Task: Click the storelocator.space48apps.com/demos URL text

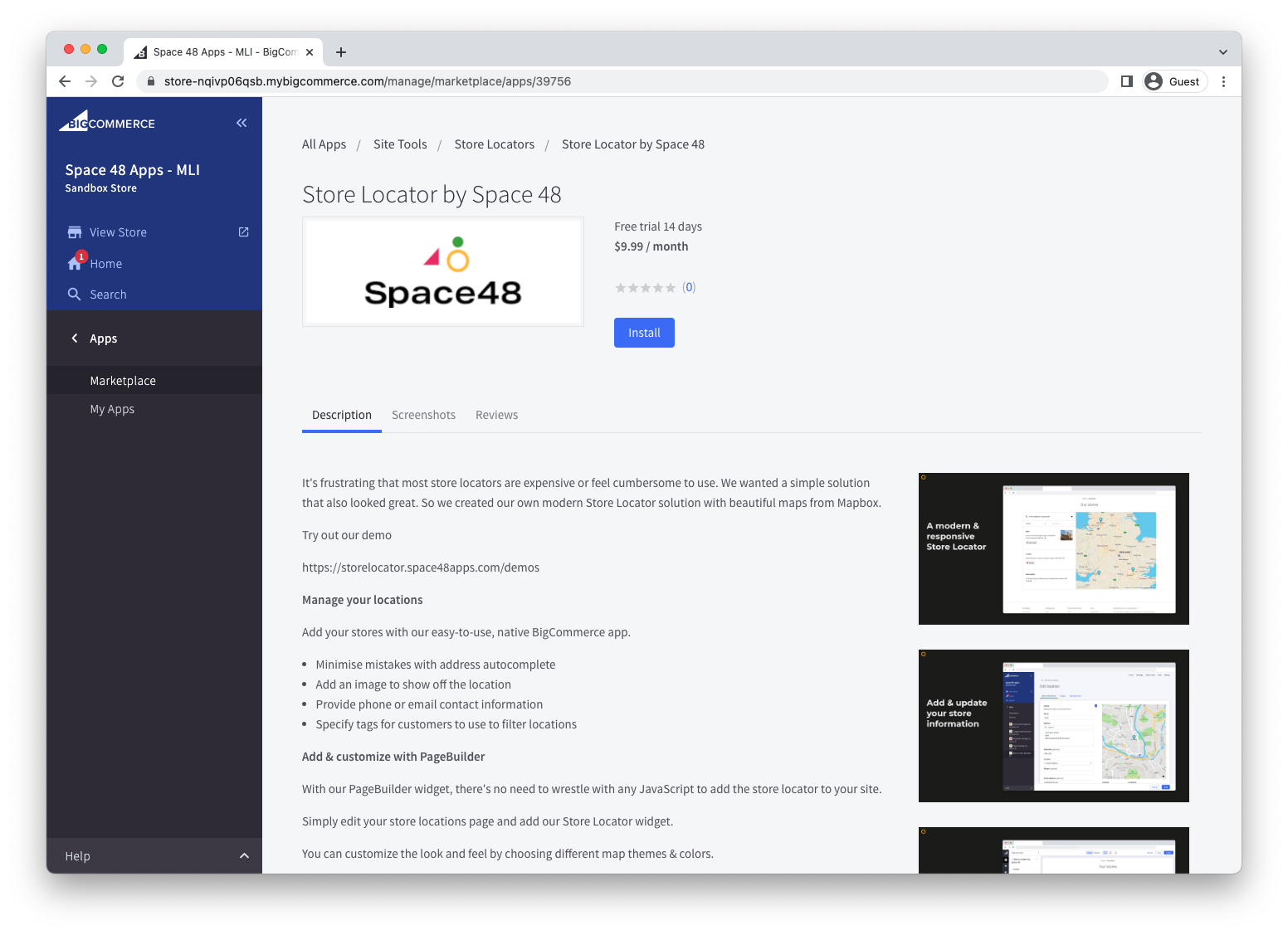Action: tap(421, 567)
